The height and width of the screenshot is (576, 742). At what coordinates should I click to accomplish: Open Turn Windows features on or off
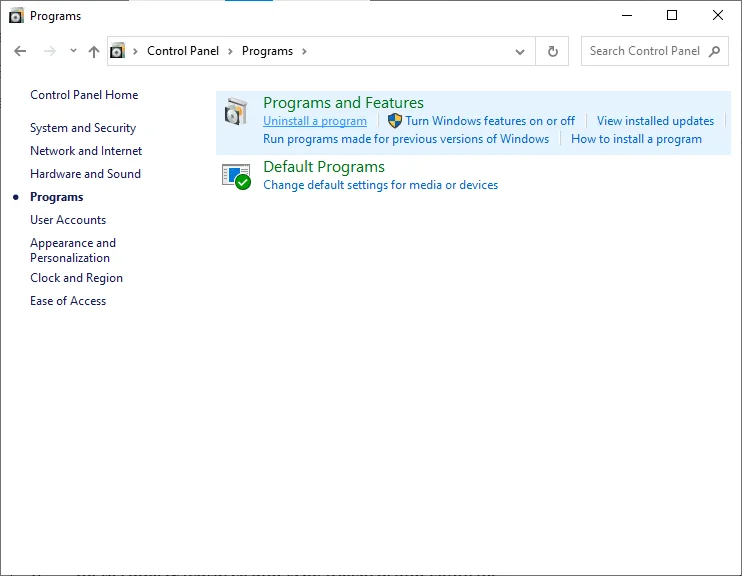pos(490,121)
